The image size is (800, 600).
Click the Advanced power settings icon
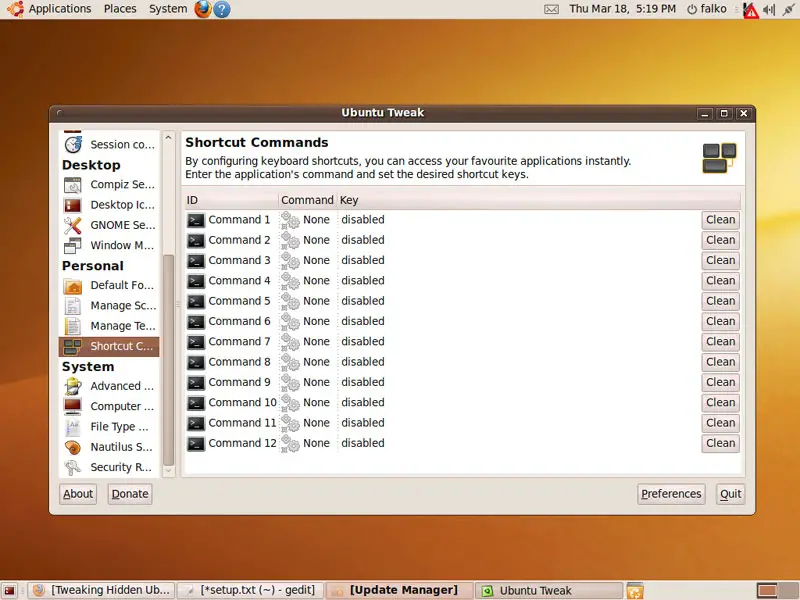point(72,386)
